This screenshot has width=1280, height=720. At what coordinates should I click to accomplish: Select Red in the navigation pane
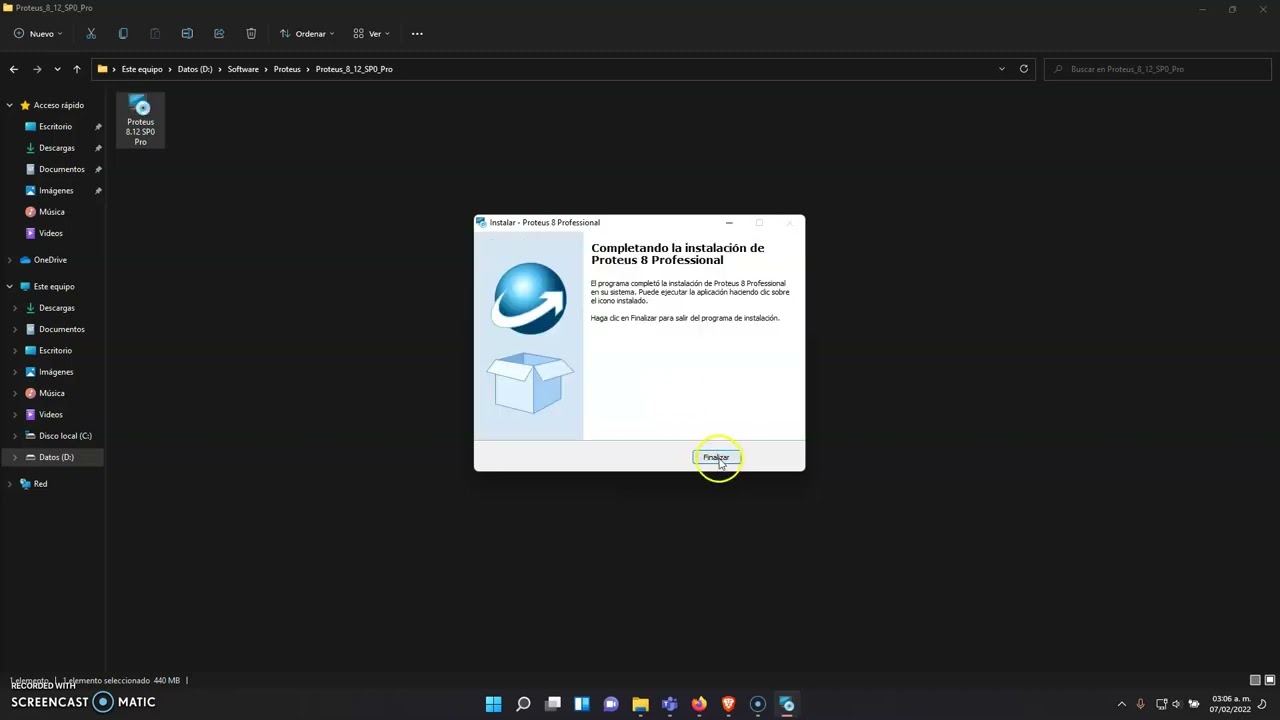pyautogui.click(x=40, y=484)
